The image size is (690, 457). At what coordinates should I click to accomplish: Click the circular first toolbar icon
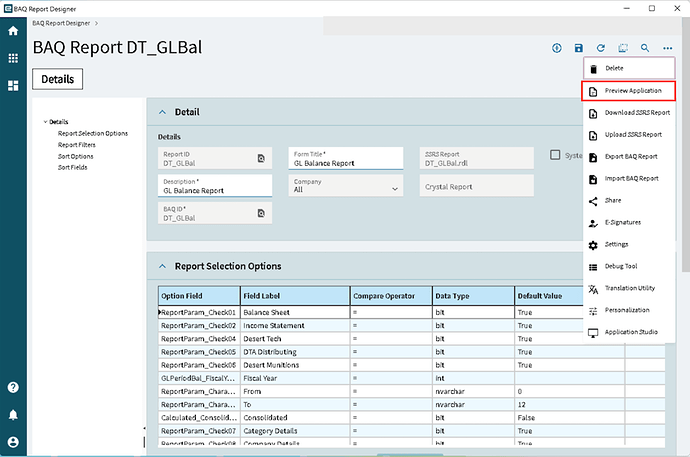point(557,48)
